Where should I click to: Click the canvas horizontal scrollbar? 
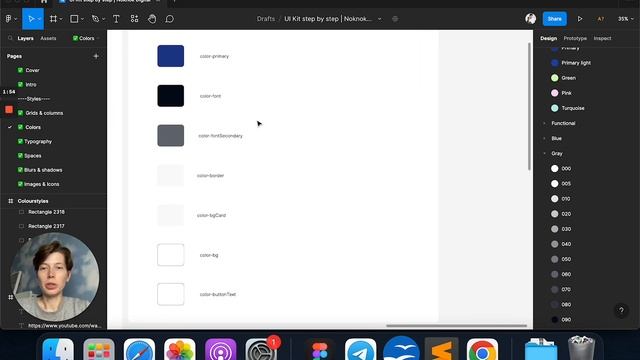456,326
